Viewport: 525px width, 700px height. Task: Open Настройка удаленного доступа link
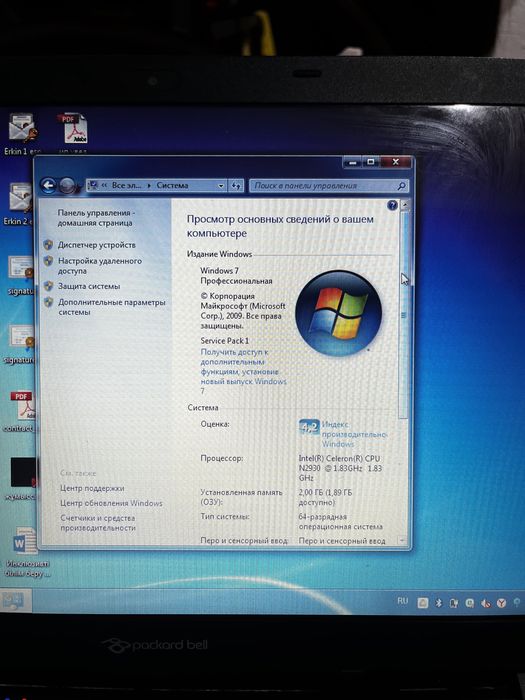[x=100, y=266]
